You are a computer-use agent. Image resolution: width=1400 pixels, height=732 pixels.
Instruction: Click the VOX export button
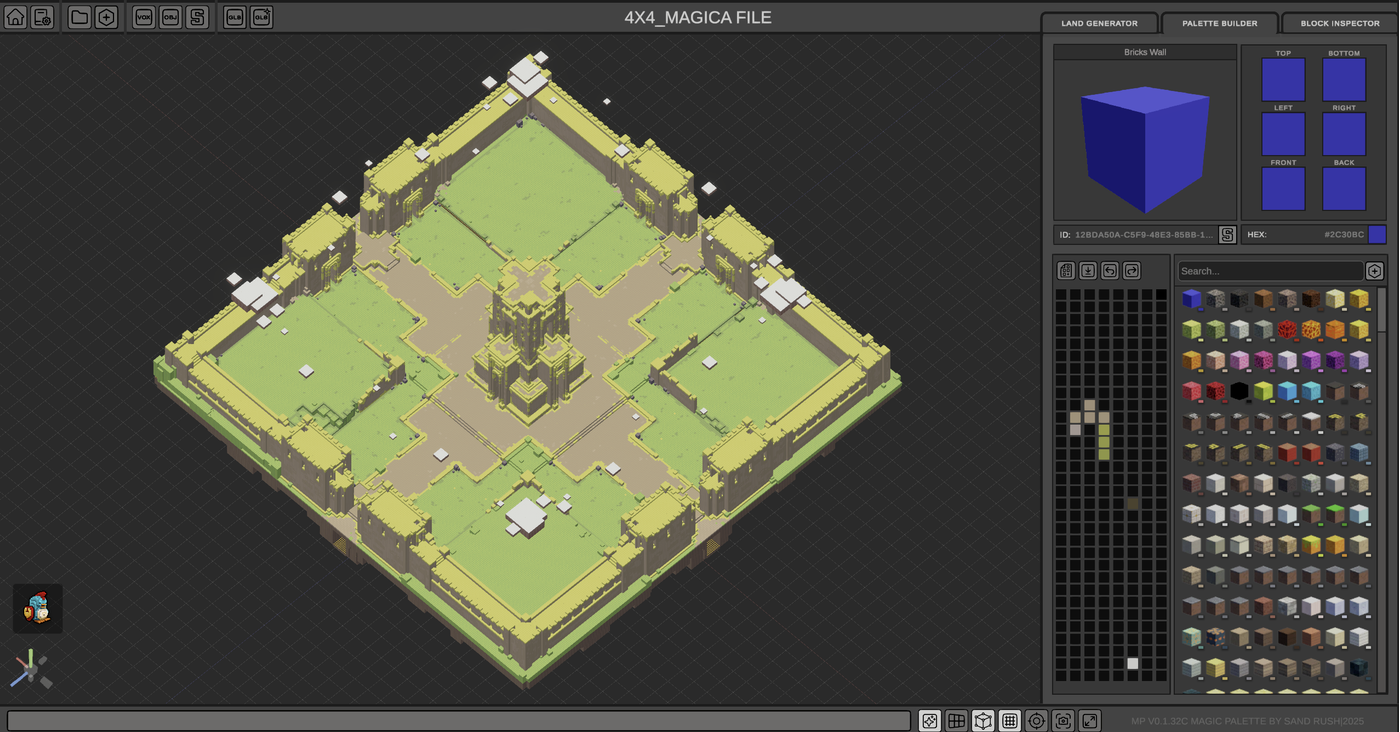click(x=144, y=17)
